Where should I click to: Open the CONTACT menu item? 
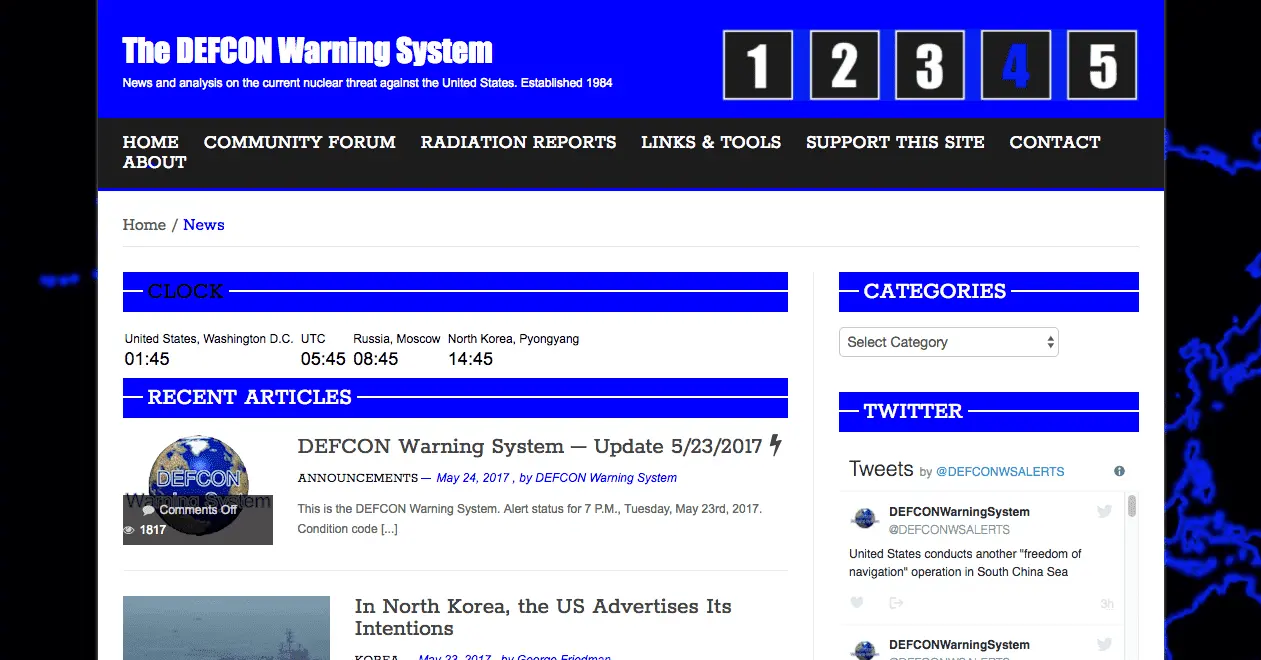click(1055, 142)
